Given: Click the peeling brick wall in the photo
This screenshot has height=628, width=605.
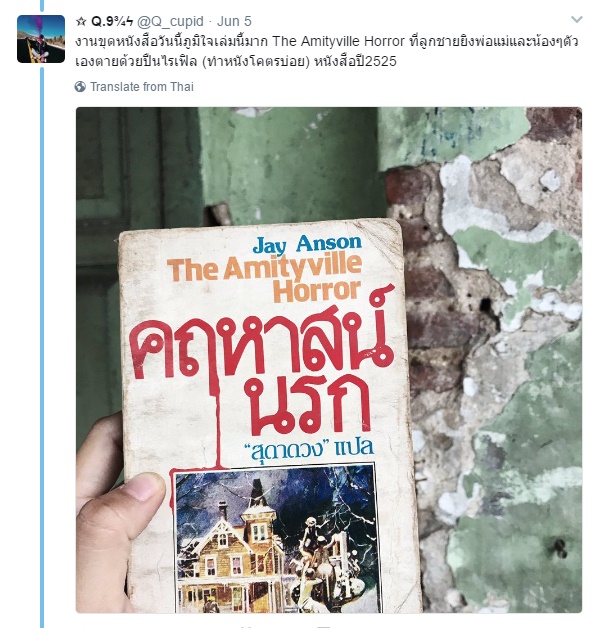Looking at the screenshot, I should point(496,360).
